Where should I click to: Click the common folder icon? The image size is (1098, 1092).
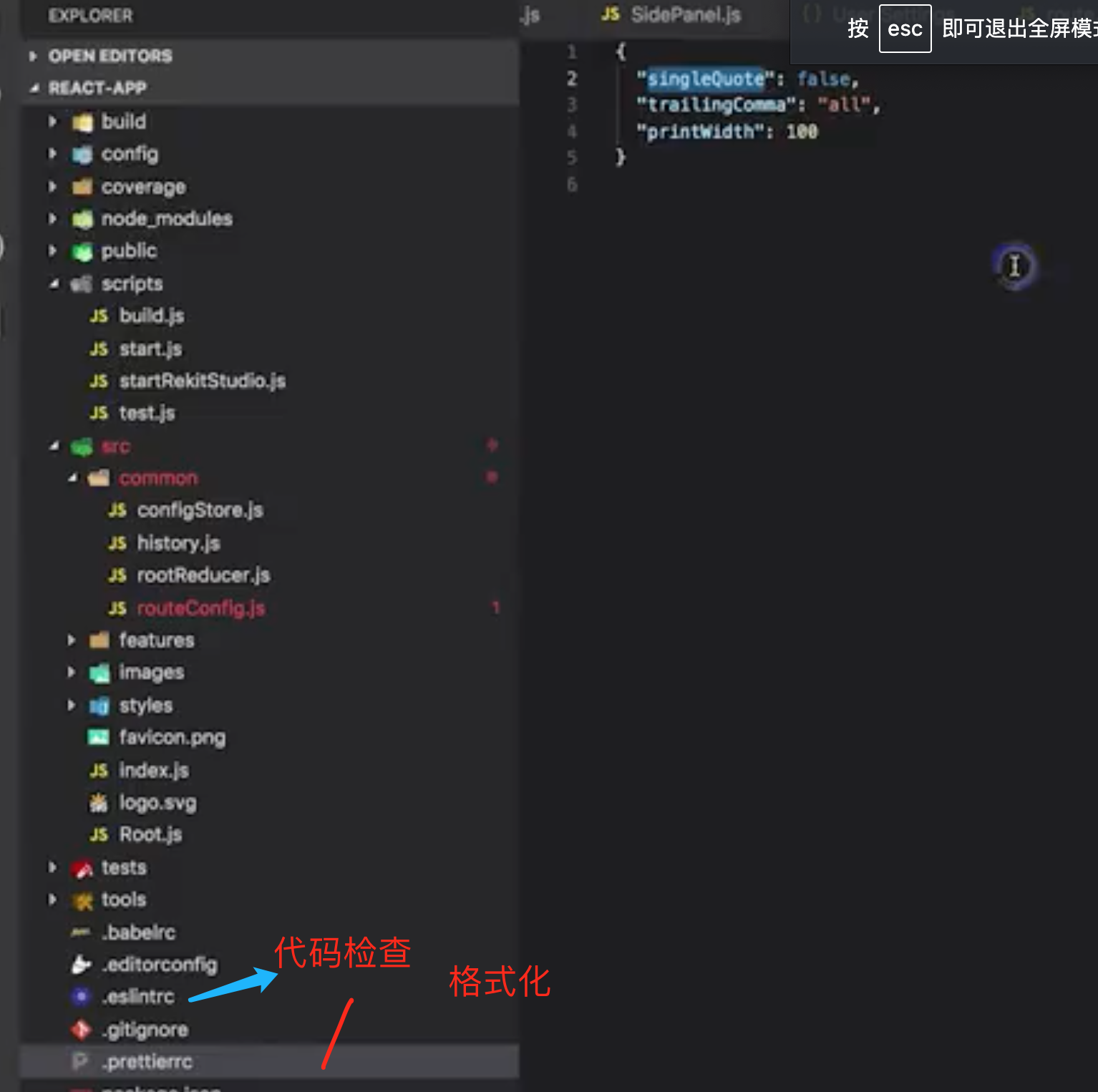(99, 478)
